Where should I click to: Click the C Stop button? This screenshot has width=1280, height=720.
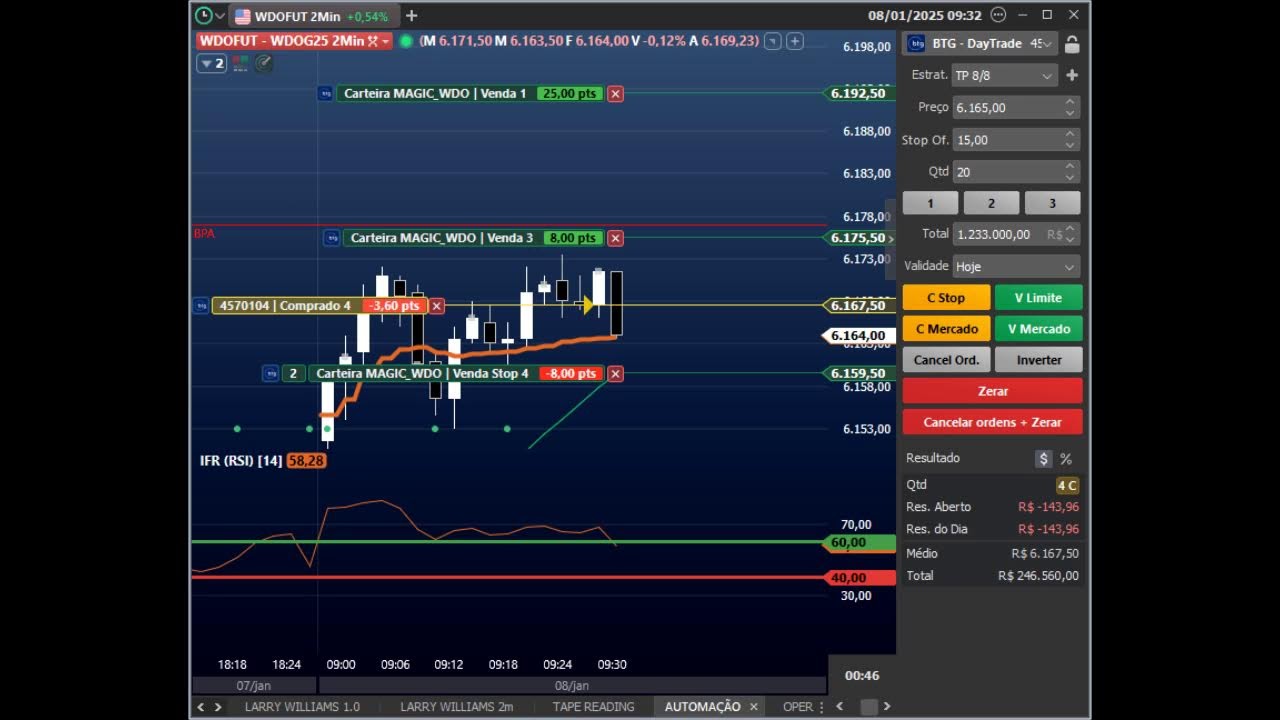pos(946,298)
